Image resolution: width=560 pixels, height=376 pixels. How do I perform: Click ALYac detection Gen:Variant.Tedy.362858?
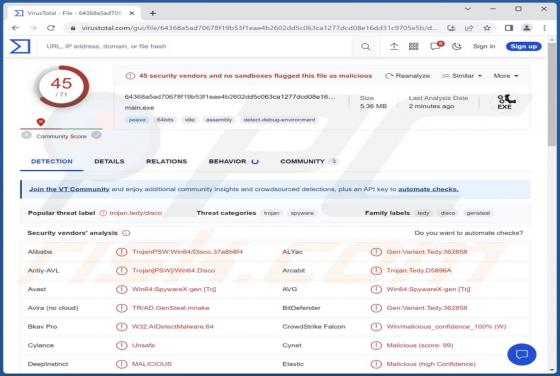(x=427, y=252)
